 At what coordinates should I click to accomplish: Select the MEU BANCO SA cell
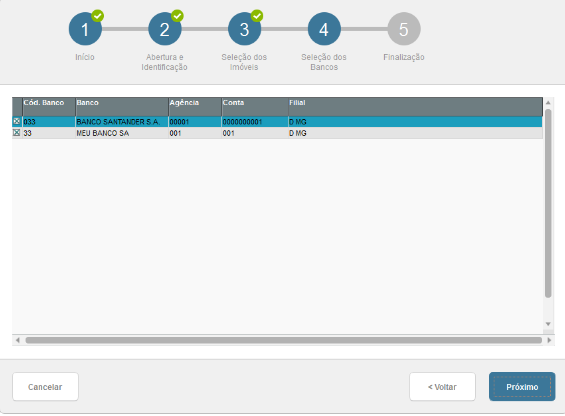coord(122,133)
